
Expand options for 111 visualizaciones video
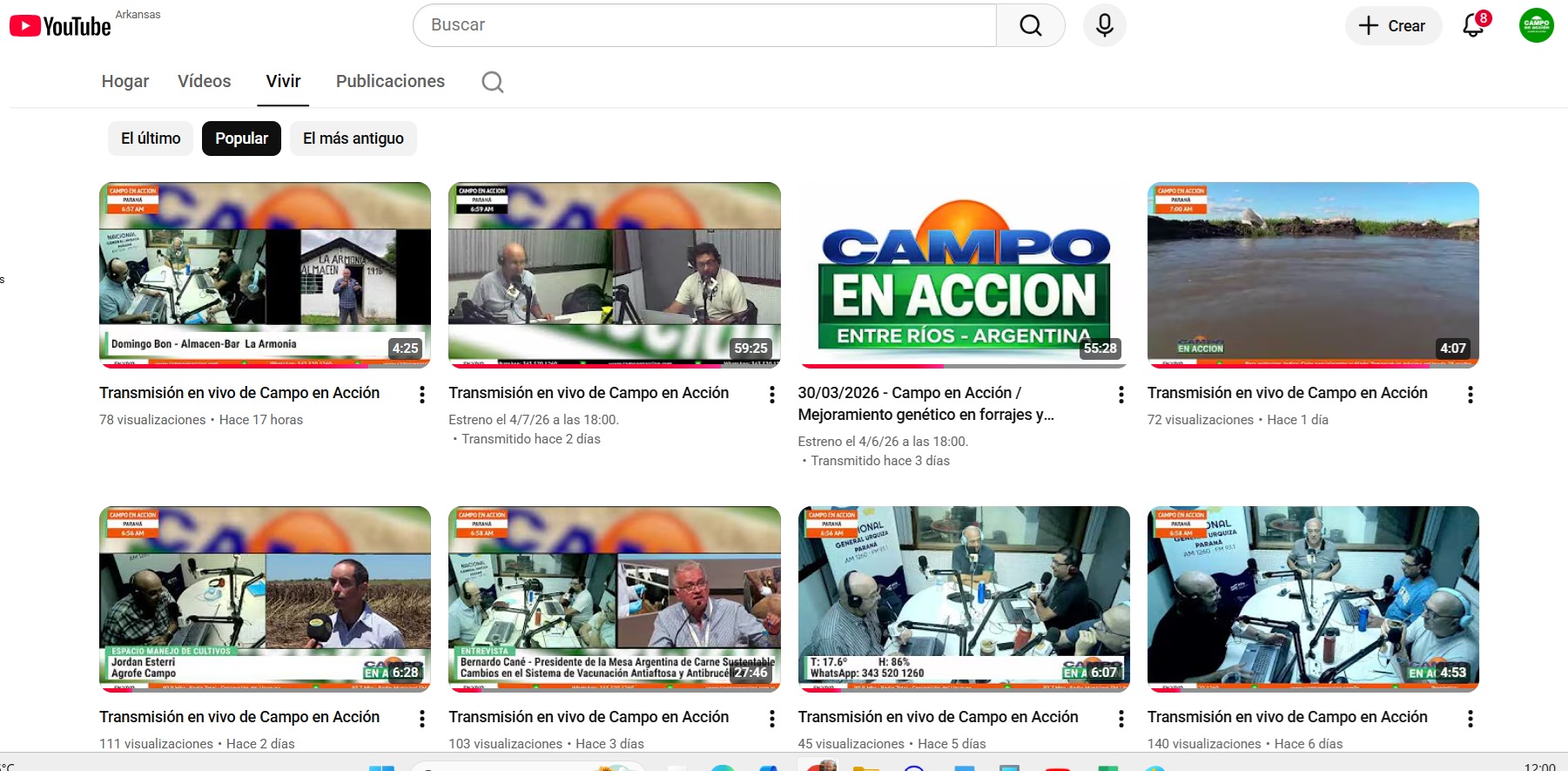422,719
